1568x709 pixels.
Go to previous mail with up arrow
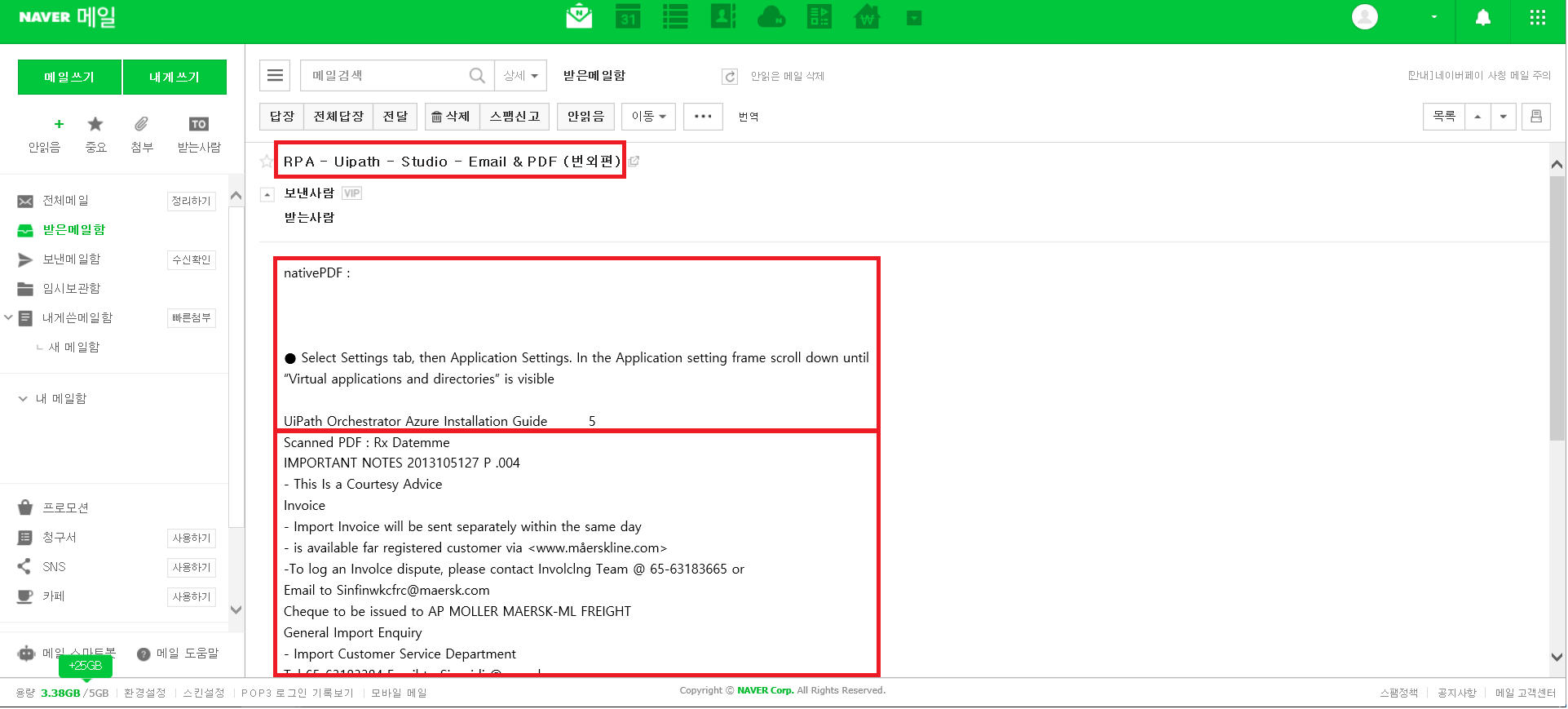[x=1478, y=117]
